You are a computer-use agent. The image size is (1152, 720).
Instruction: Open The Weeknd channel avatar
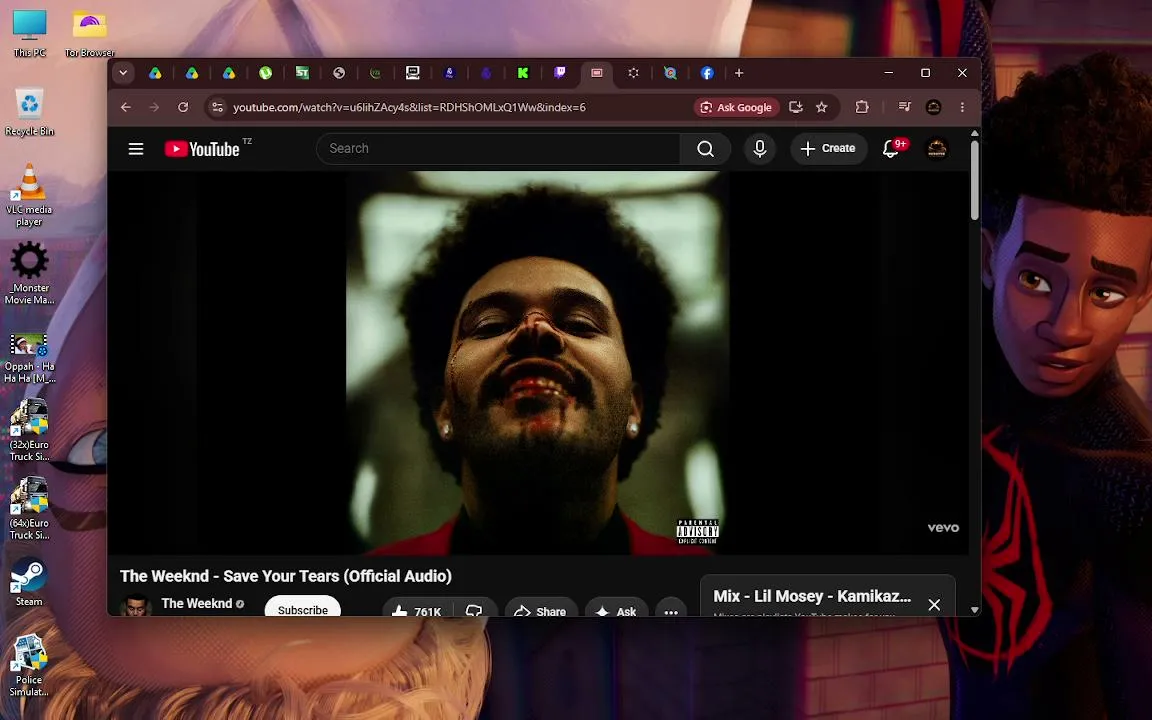tap(135, 606)
